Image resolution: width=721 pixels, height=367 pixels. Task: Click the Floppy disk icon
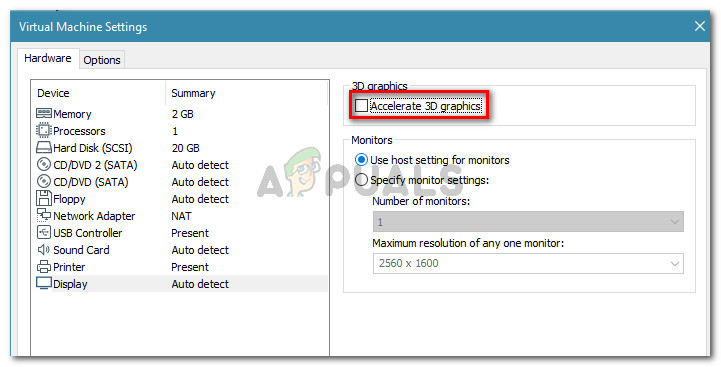[x=44, y=198]
